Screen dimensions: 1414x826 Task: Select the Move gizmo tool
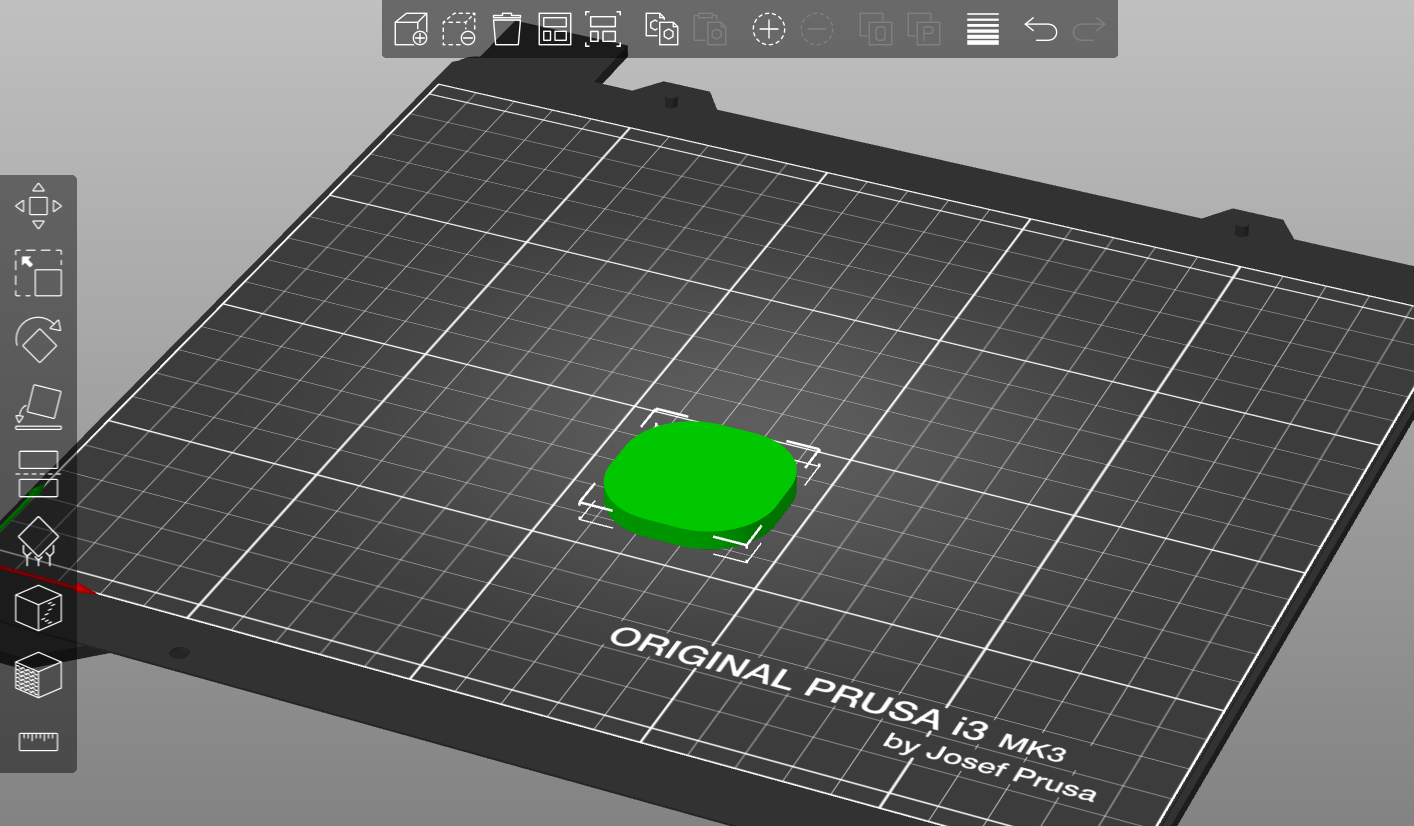(x=38, y=206)
